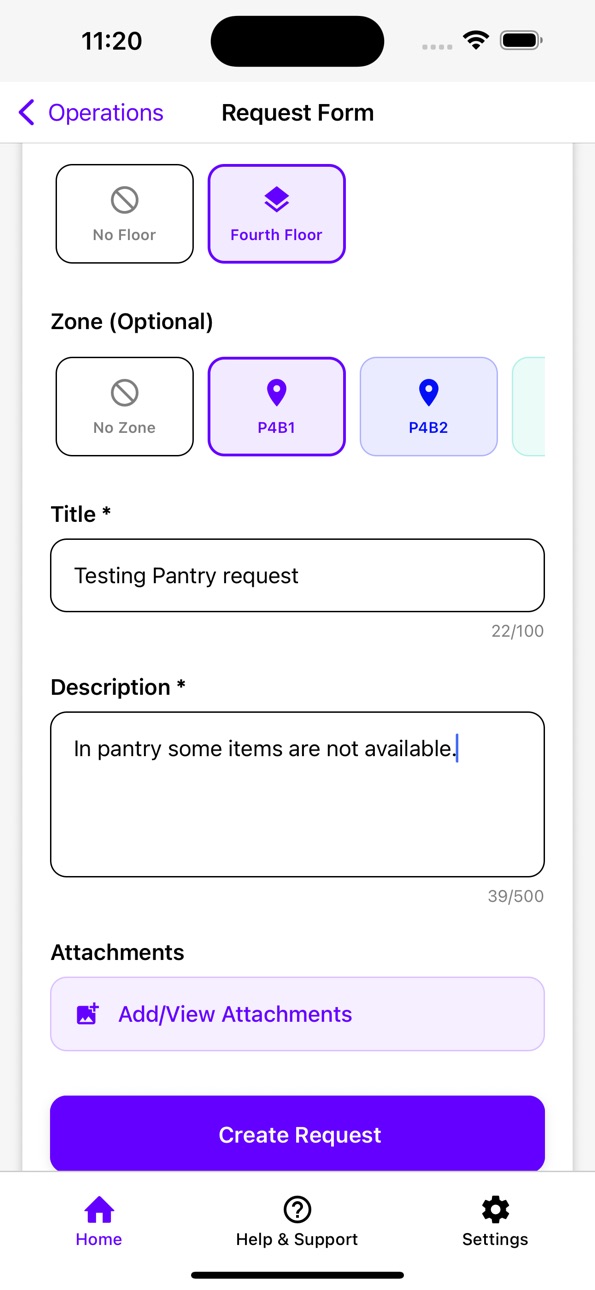The height and width of the screenshot is (1290, 595).
Task: Select the No Floor option
Action: [x=124, y=214]
